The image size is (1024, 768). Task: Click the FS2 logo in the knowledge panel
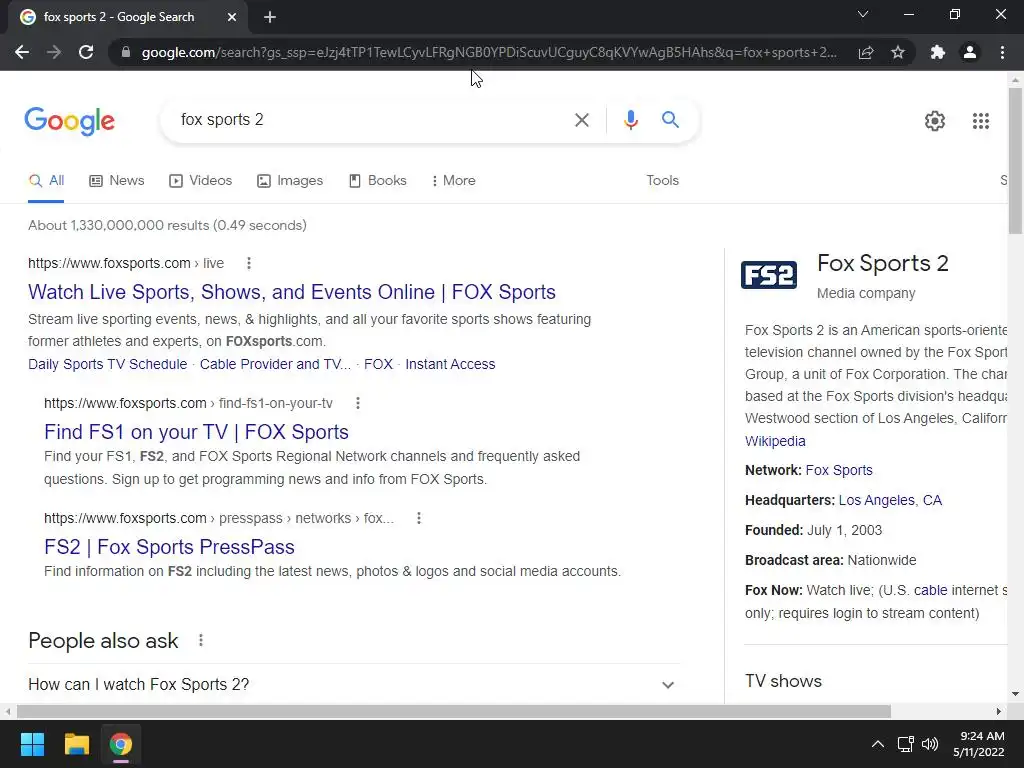(x=769, y=275)
